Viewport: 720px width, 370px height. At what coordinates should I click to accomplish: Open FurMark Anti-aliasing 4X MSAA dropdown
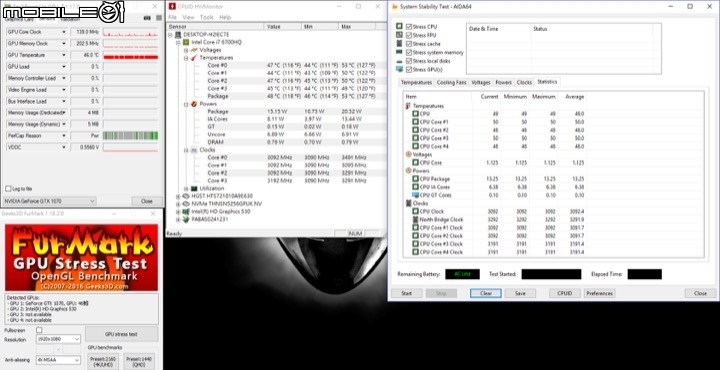(x=58, y=360)
